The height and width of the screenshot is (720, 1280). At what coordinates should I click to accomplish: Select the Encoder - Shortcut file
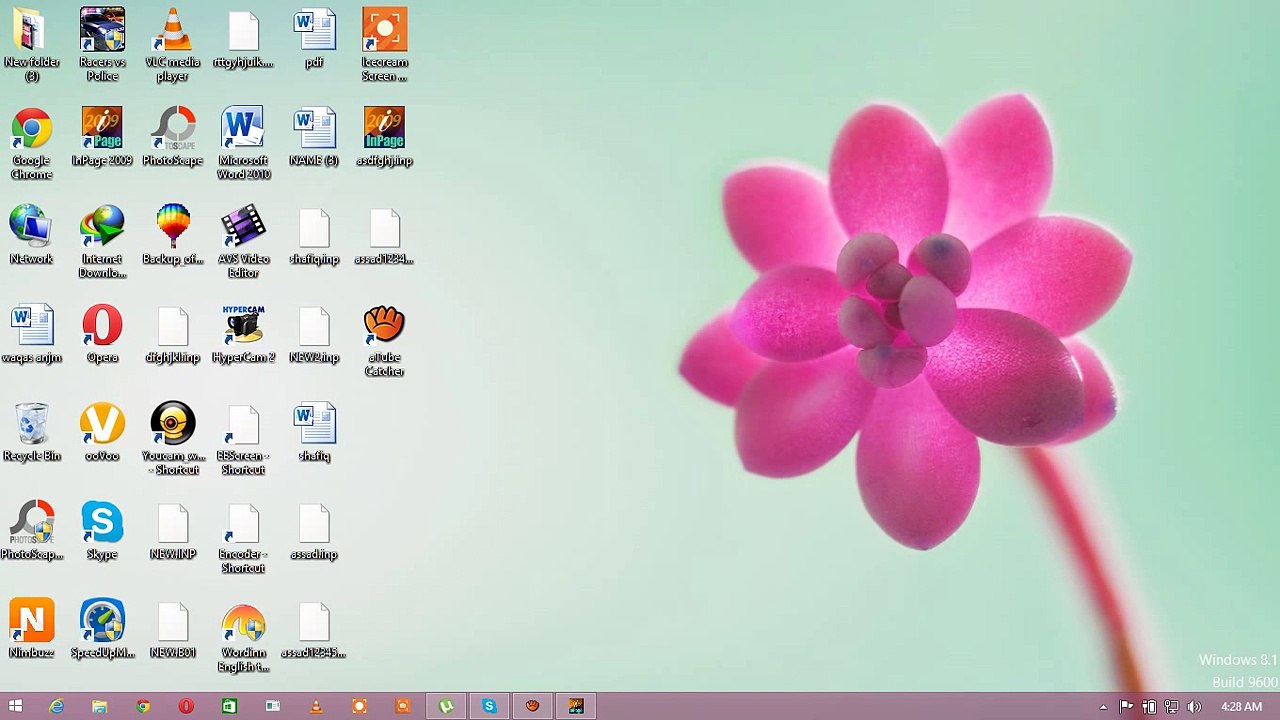coord(243,538)
